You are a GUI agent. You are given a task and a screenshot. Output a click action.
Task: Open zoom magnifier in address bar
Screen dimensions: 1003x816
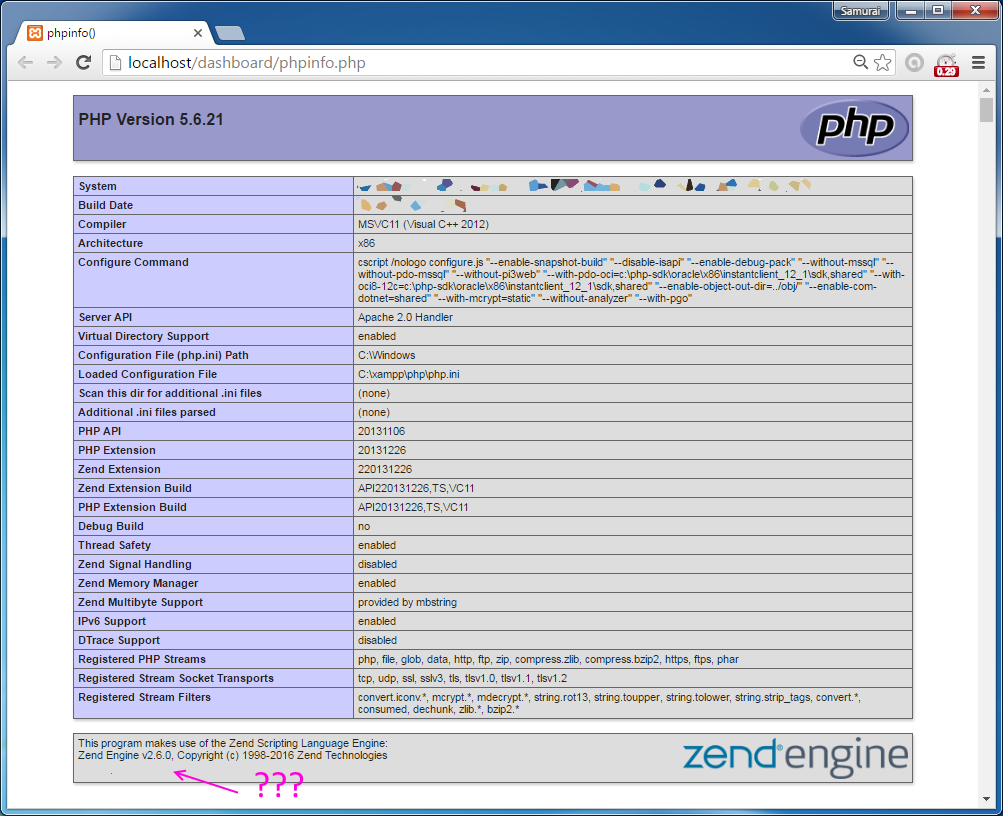(x=860, y=62)
